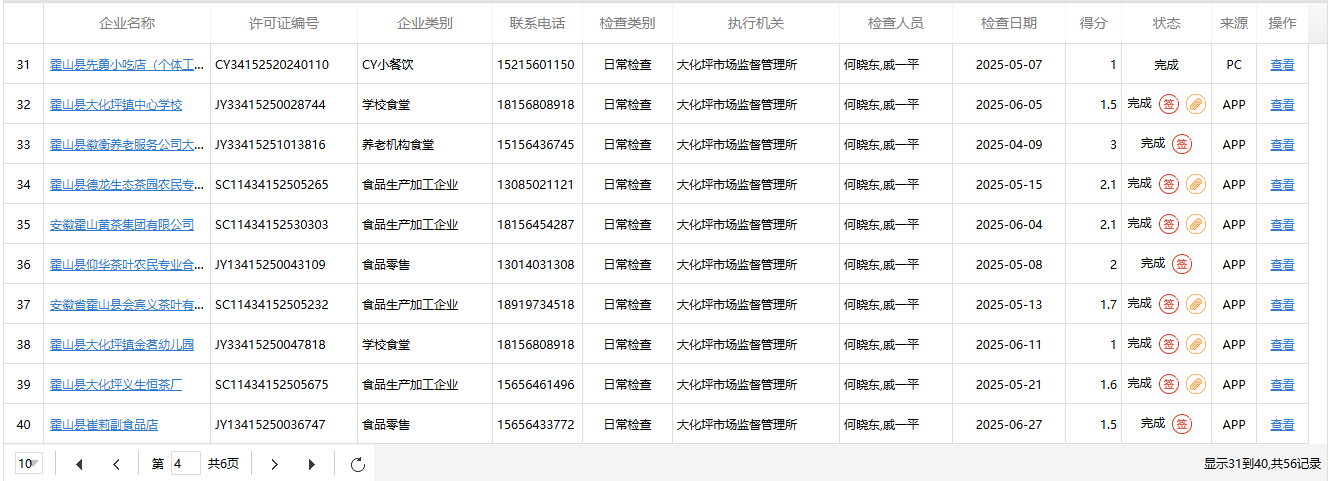Sort by the 检查日期 column header
Viewport: 1334px width, 481px height.
pyautogui.click(x=1008, y=23)
